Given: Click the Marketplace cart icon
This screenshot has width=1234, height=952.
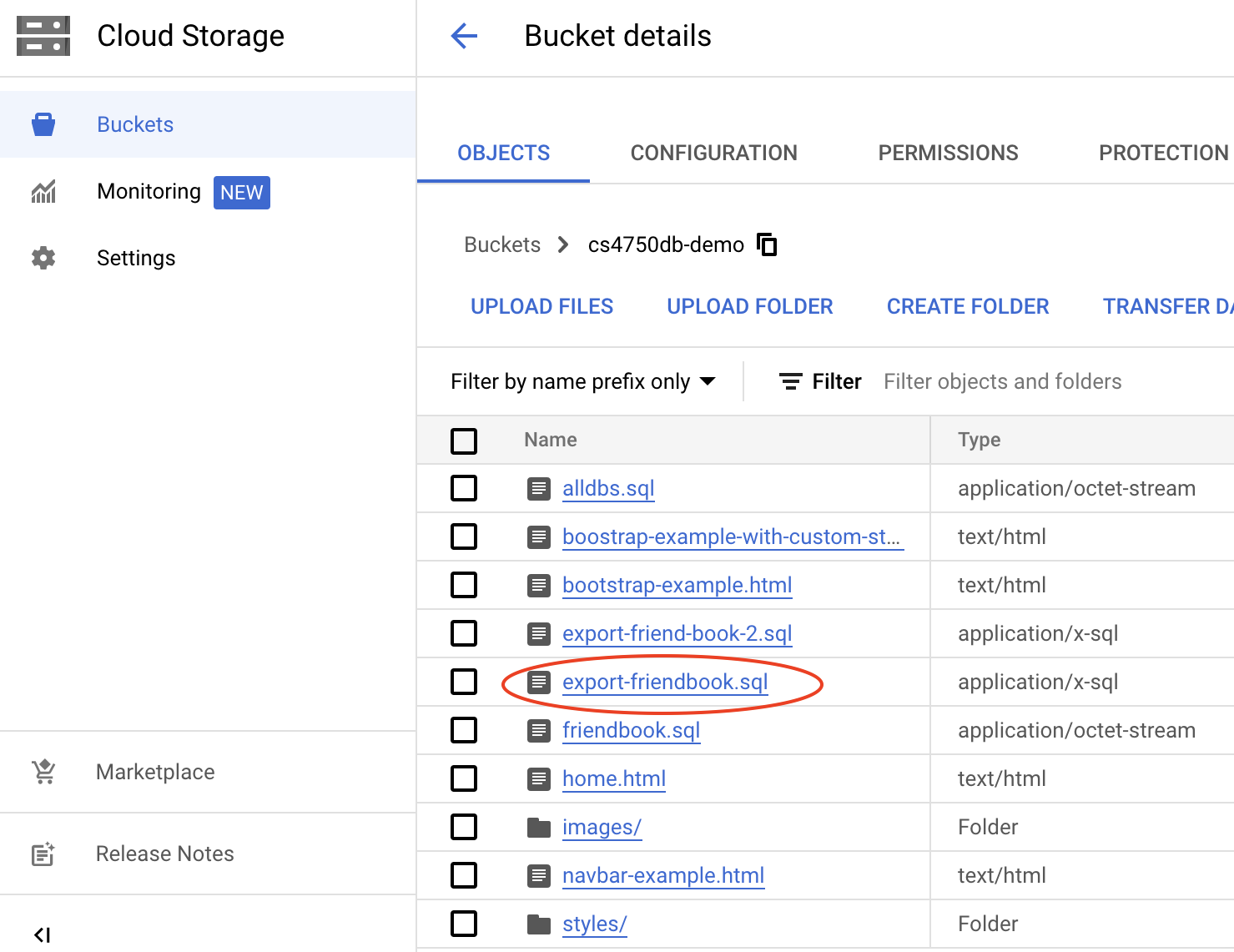Looking at the screenshot, I should click(43, 772).
